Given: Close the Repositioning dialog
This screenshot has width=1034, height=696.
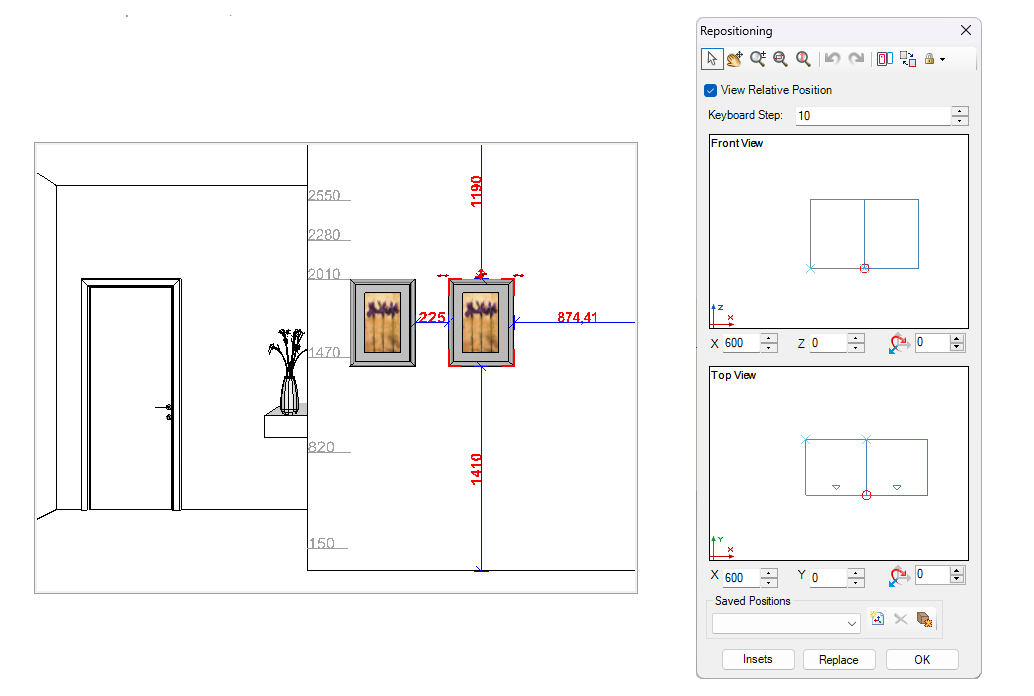Looking at the screenshot, I should point(966,30).
